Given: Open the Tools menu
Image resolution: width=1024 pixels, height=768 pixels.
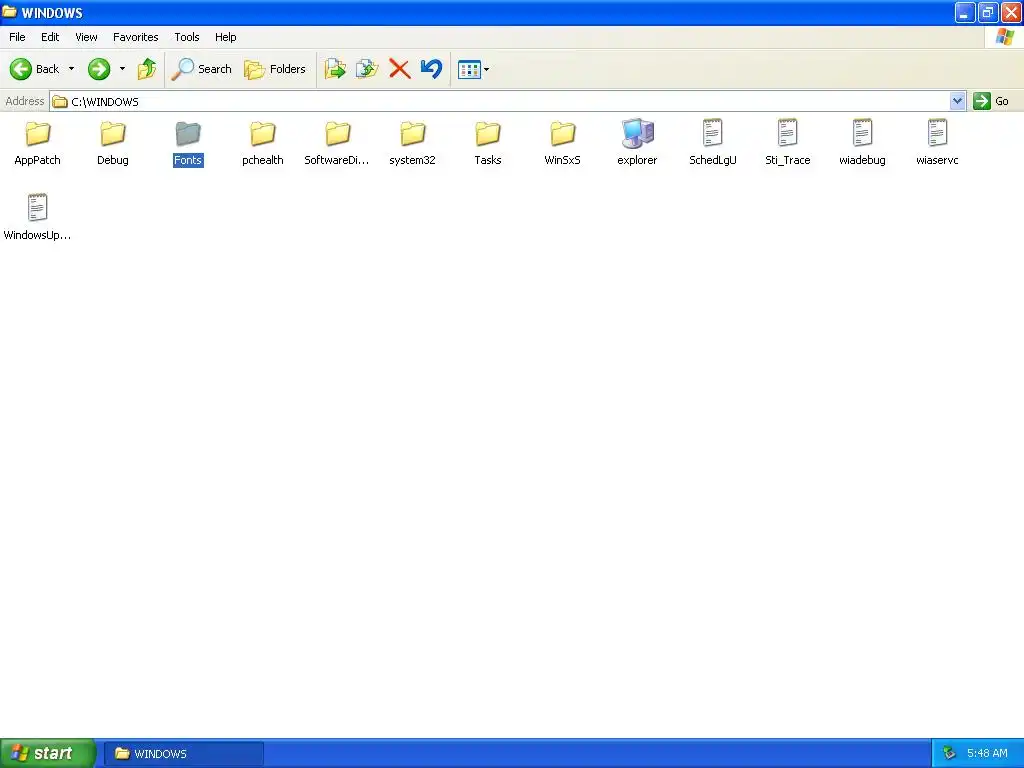Looking at the screenshot, I should (187, 37).
